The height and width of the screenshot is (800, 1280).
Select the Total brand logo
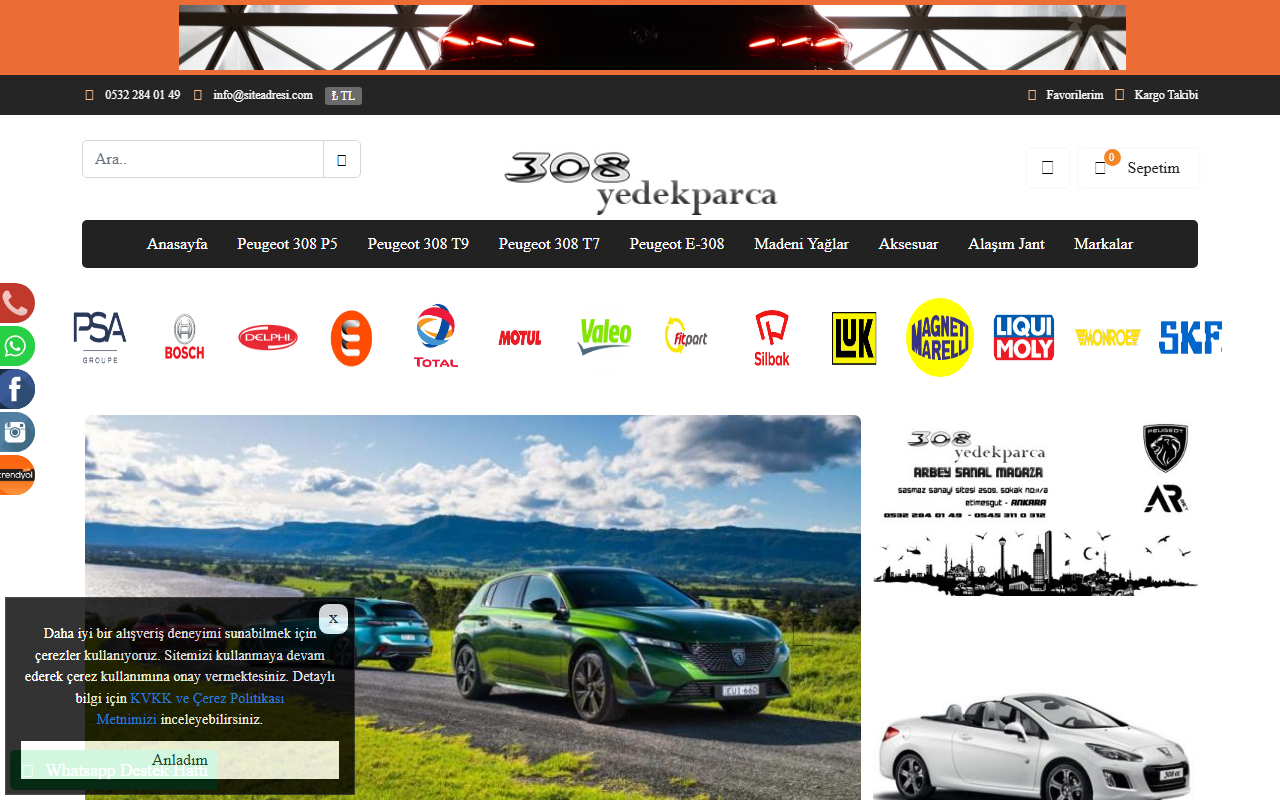pos(436,337)
